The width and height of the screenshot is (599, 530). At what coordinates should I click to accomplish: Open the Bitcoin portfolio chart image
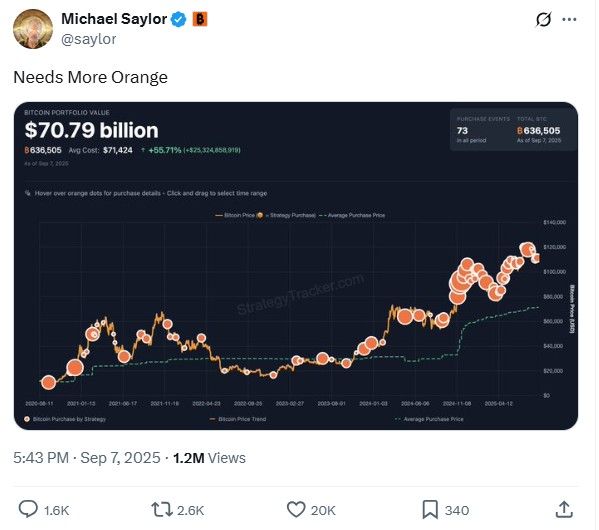pos(296,266)
